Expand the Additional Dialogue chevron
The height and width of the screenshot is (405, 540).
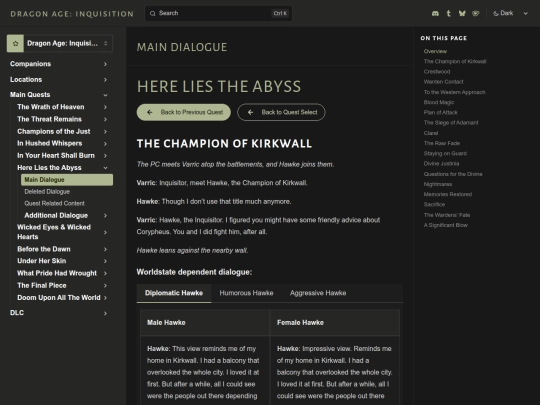pyautogui.click(x=105, y=216)
